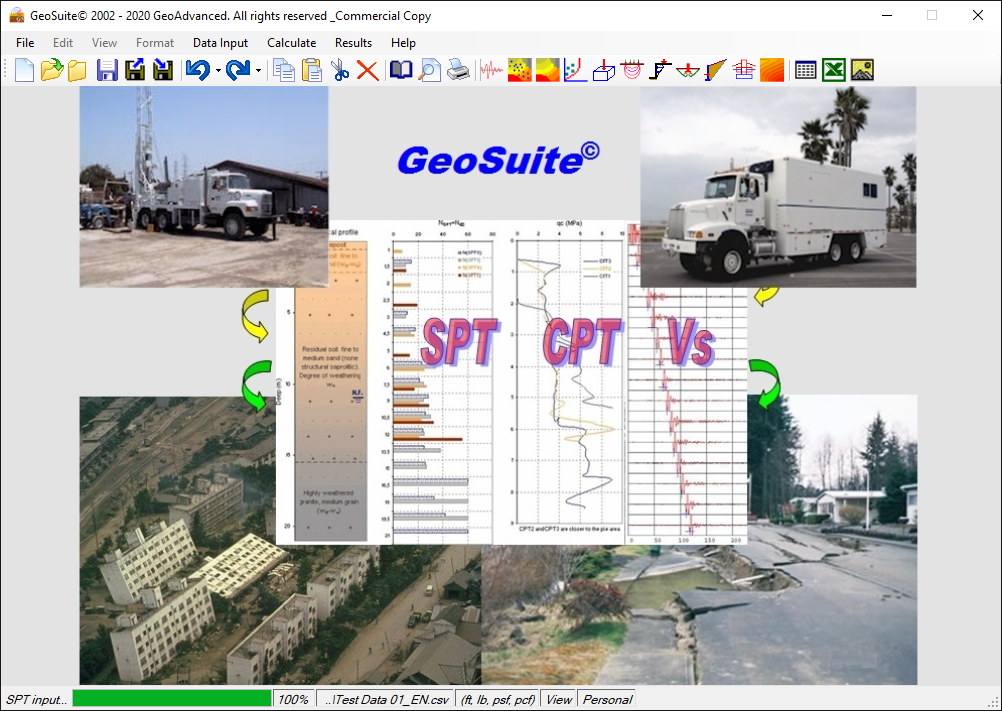1002x711 pixels.
Task: Minimize the GeoSuite window
Action: pyautogui.click(x=887, y=15)
